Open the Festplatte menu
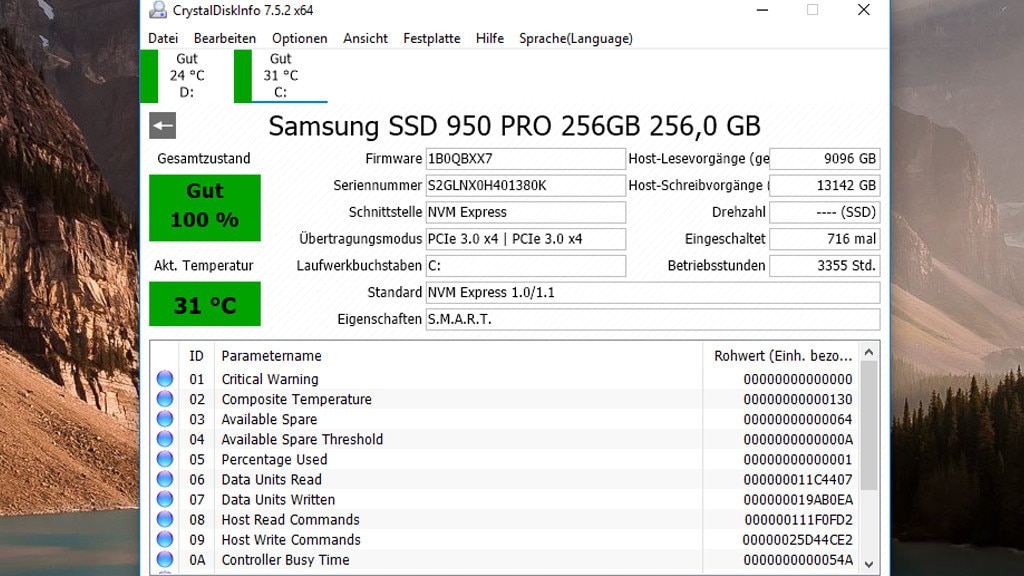This screenshot has height=576, width=1024. pos(432,39)
